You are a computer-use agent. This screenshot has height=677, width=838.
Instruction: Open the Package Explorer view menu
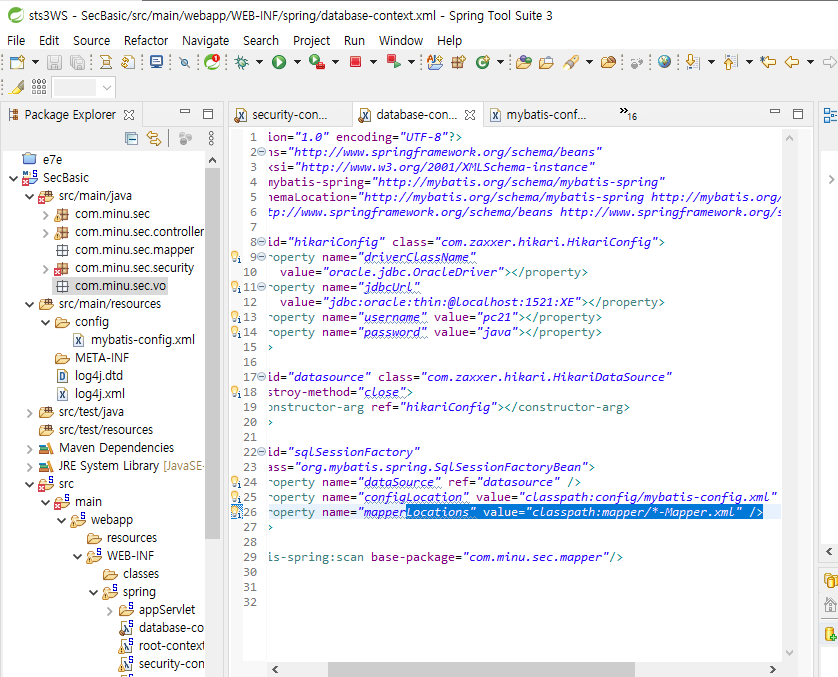(x=211, y=138)
